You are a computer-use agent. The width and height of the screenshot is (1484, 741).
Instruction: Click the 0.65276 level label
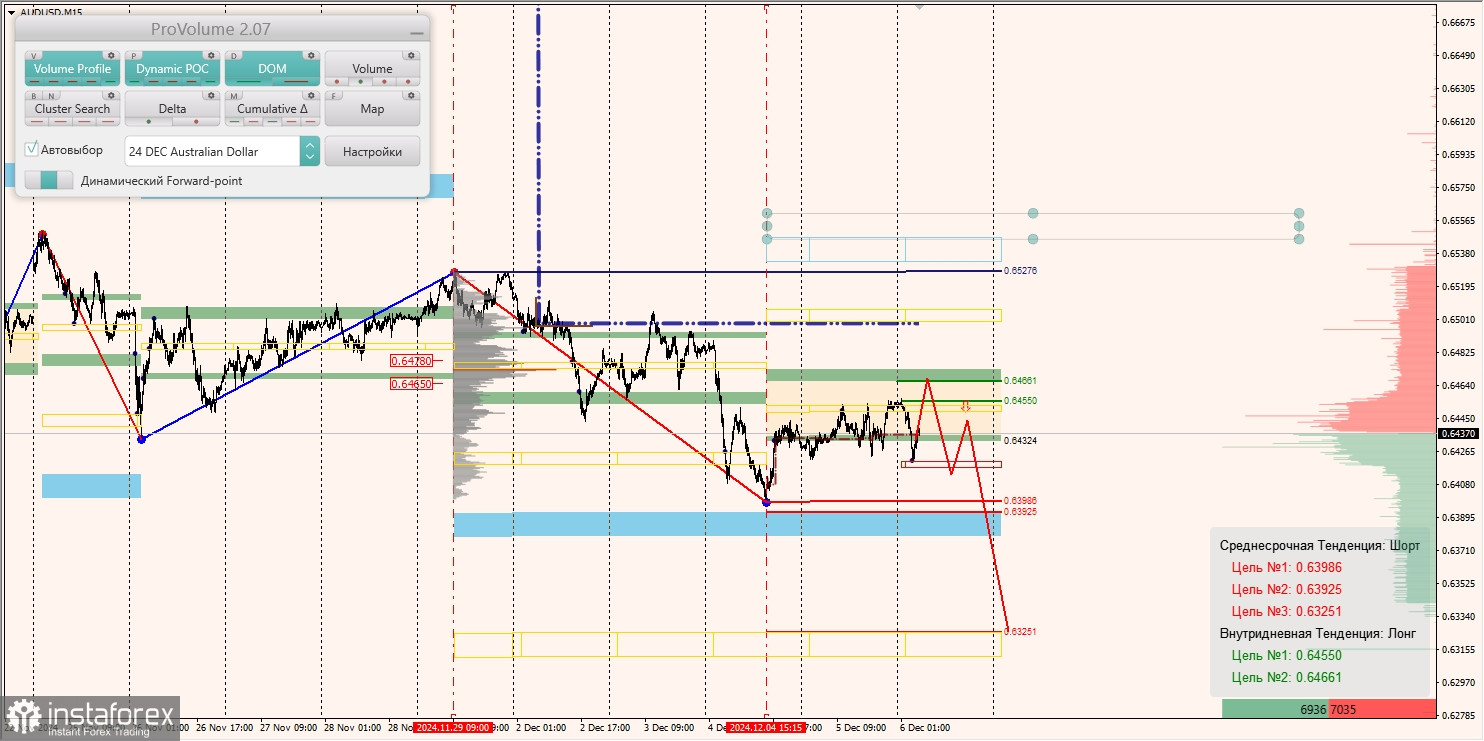tap(1020, 271)
